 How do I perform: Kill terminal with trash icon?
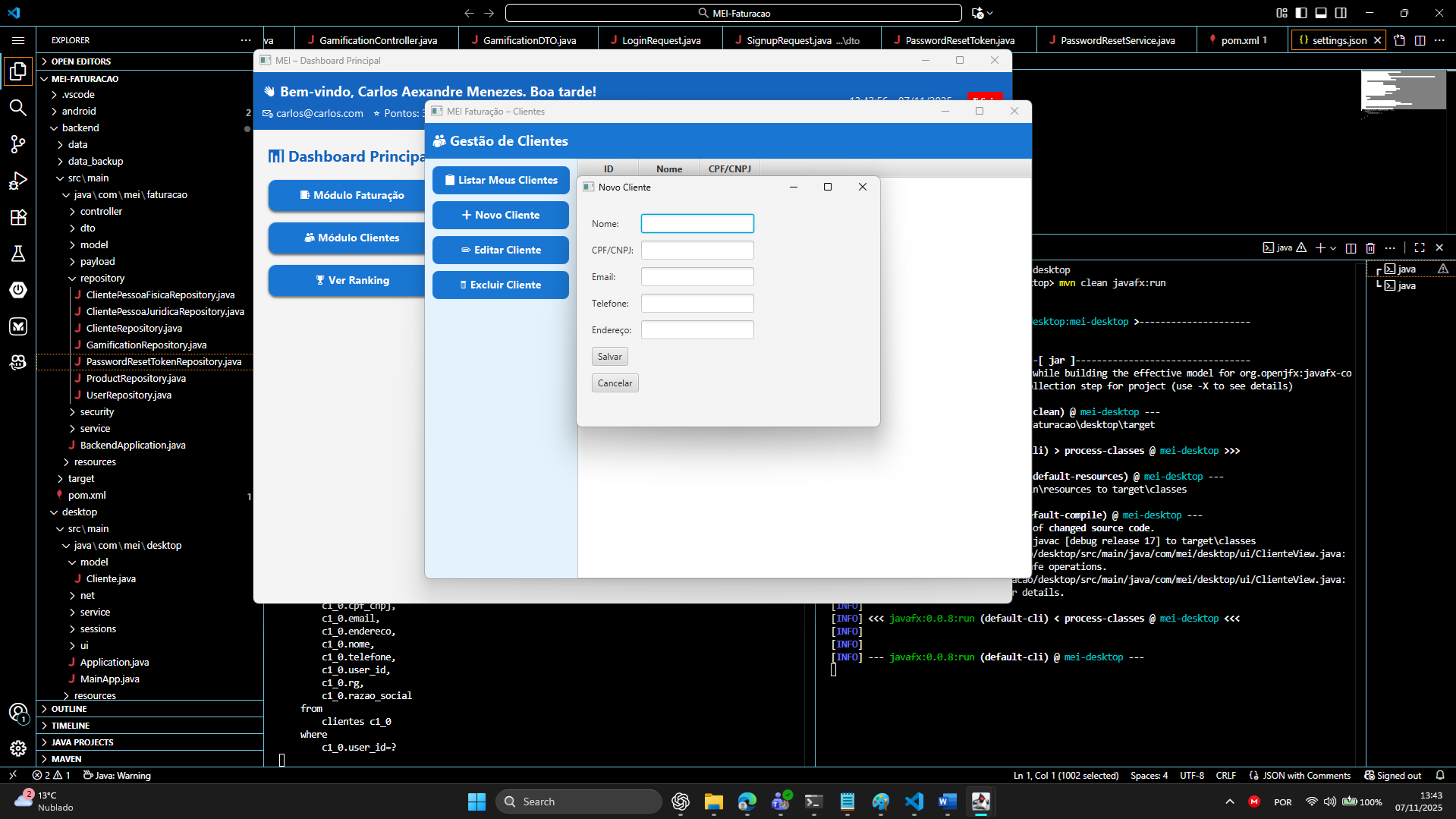(1370, 247)
